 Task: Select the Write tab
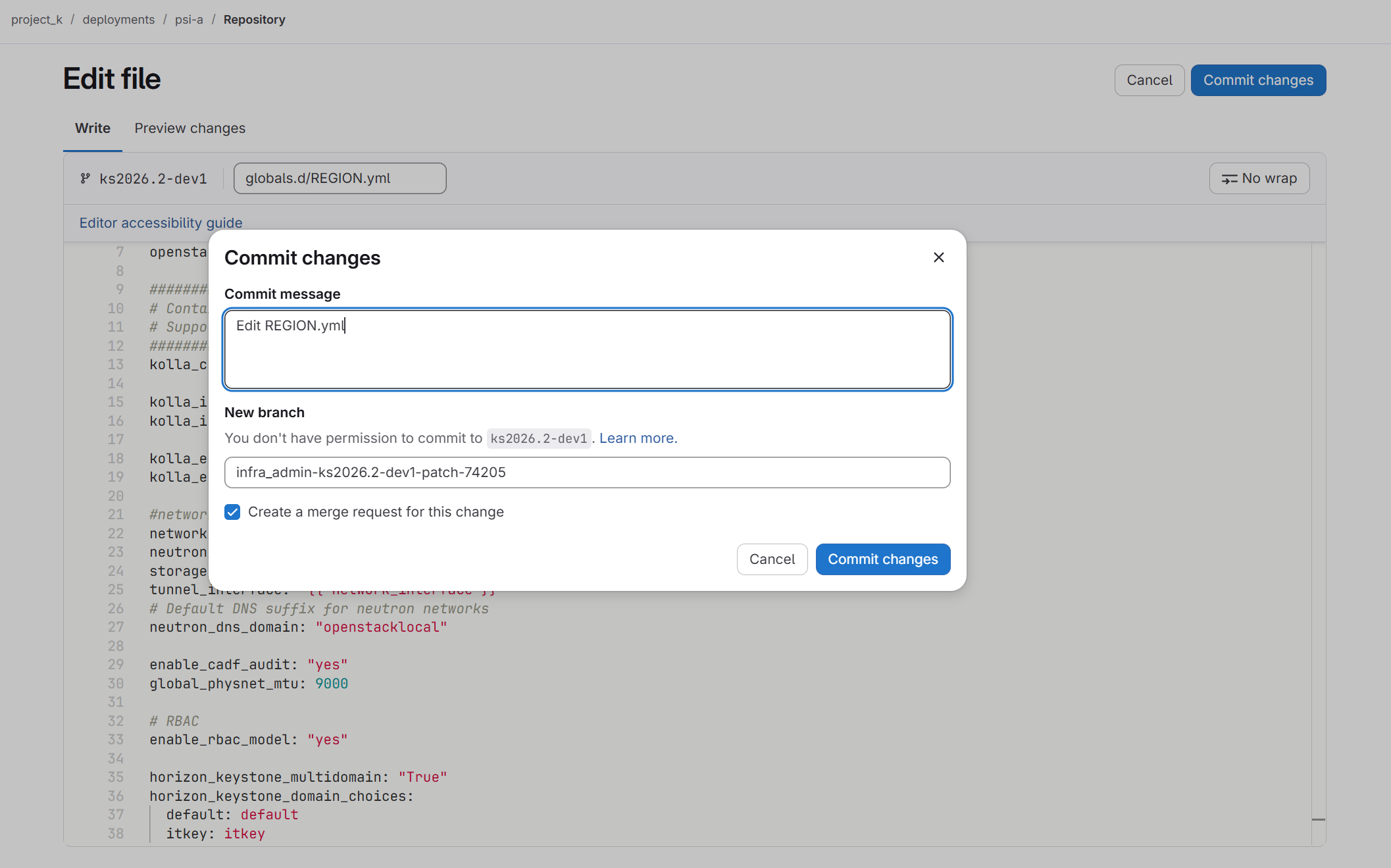[x=93, y=128]
